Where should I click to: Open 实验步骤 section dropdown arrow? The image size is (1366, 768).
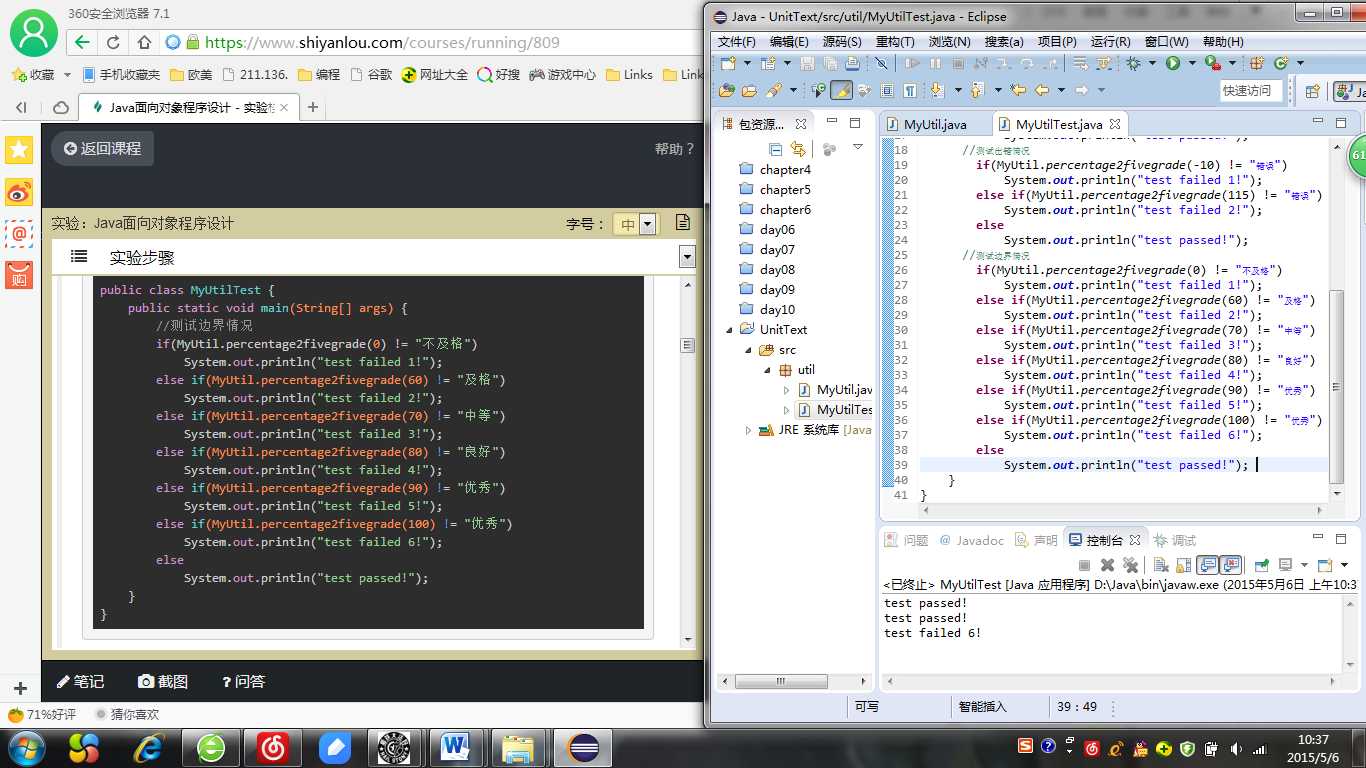(x=687, y=257)
